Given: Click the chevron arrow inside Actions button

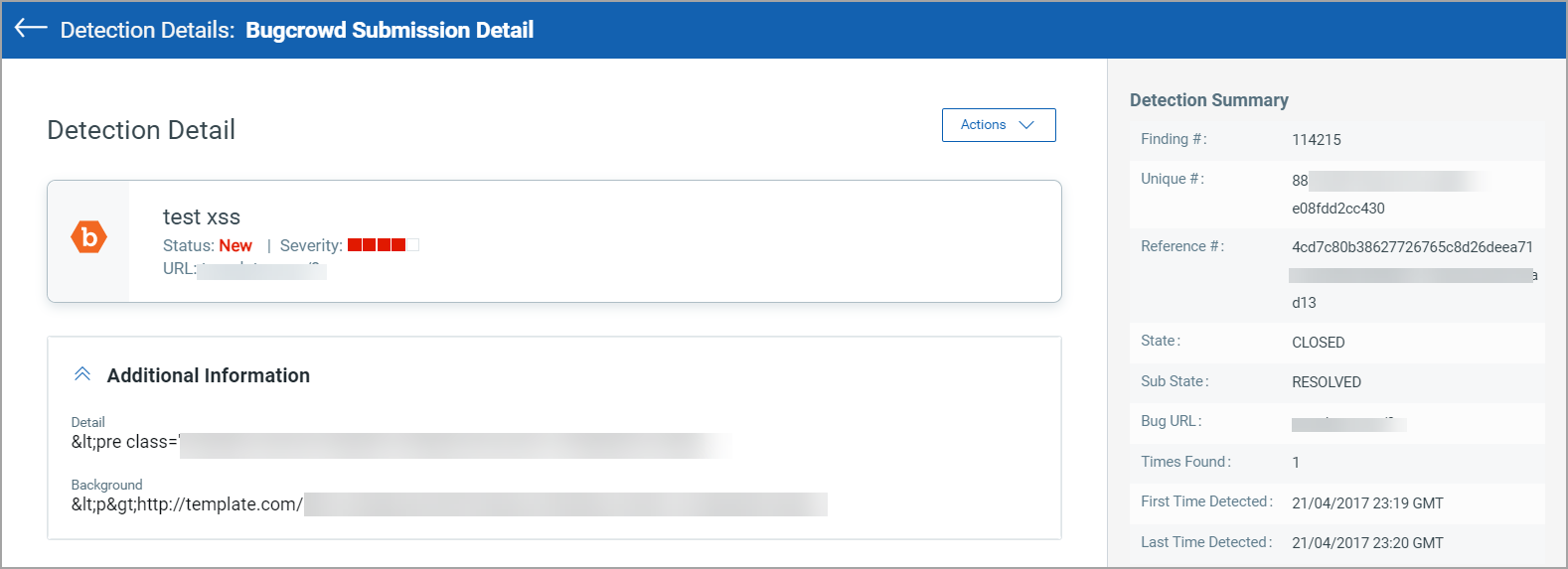Looking at the screenshot, I should pyautogui.click(x=1026, y=125).
